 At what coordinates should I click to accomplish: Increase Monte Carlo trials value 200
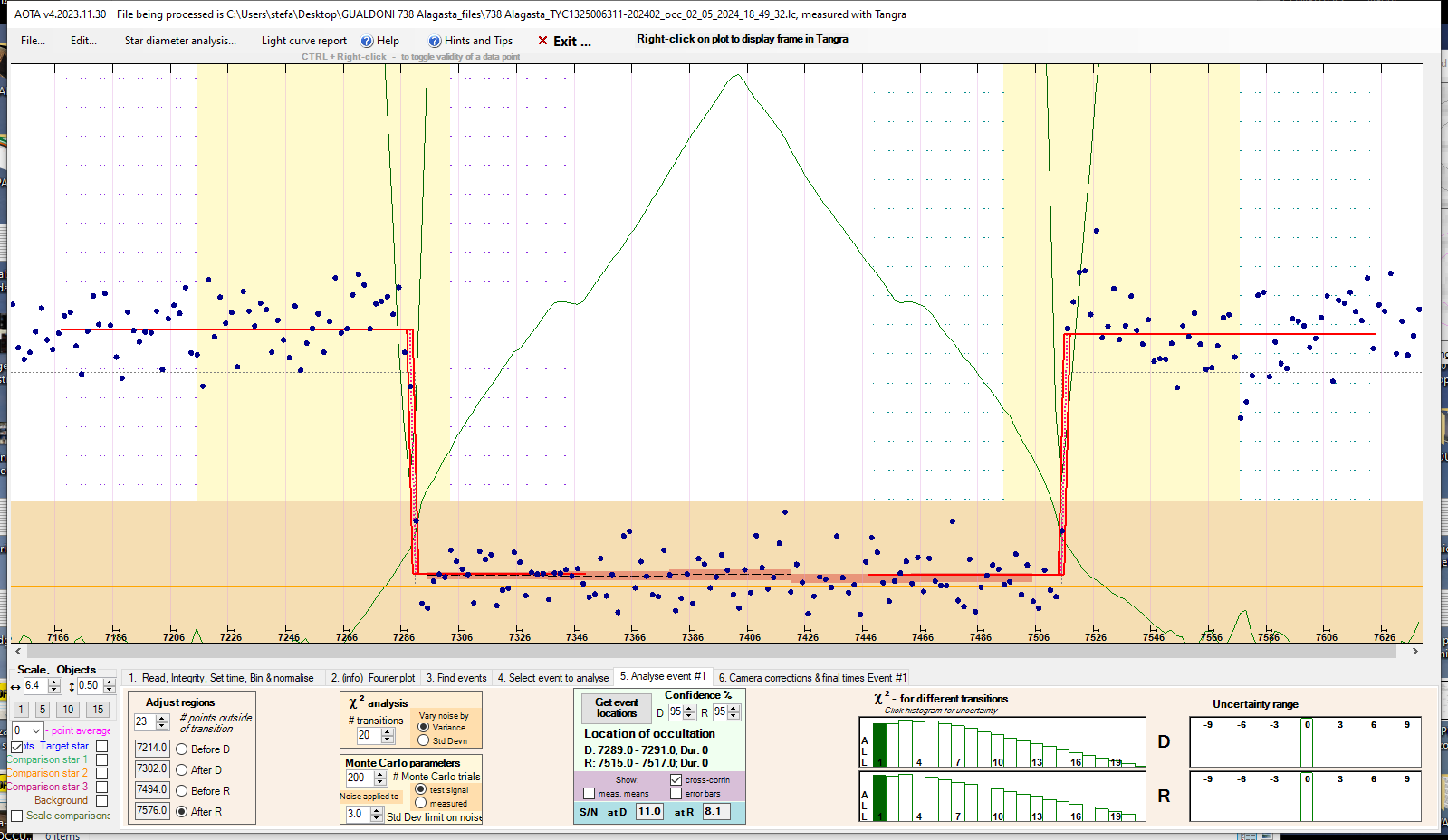pyautogui.click(x=379, y=774)
